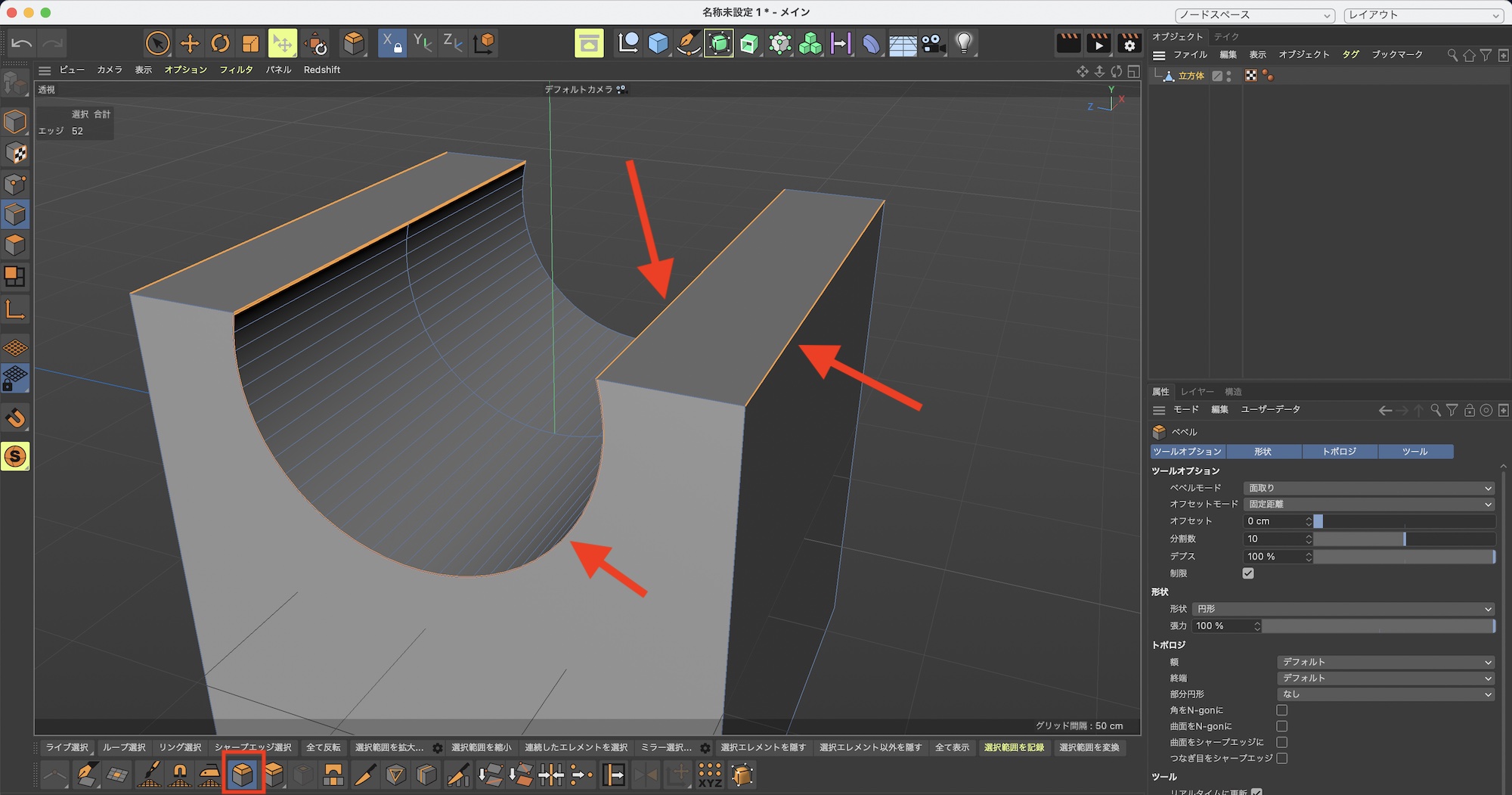This screenshot has width=1512, height=795.
Task: Select the Move tool
Action: pyautogui.click(x=190, y=43)
